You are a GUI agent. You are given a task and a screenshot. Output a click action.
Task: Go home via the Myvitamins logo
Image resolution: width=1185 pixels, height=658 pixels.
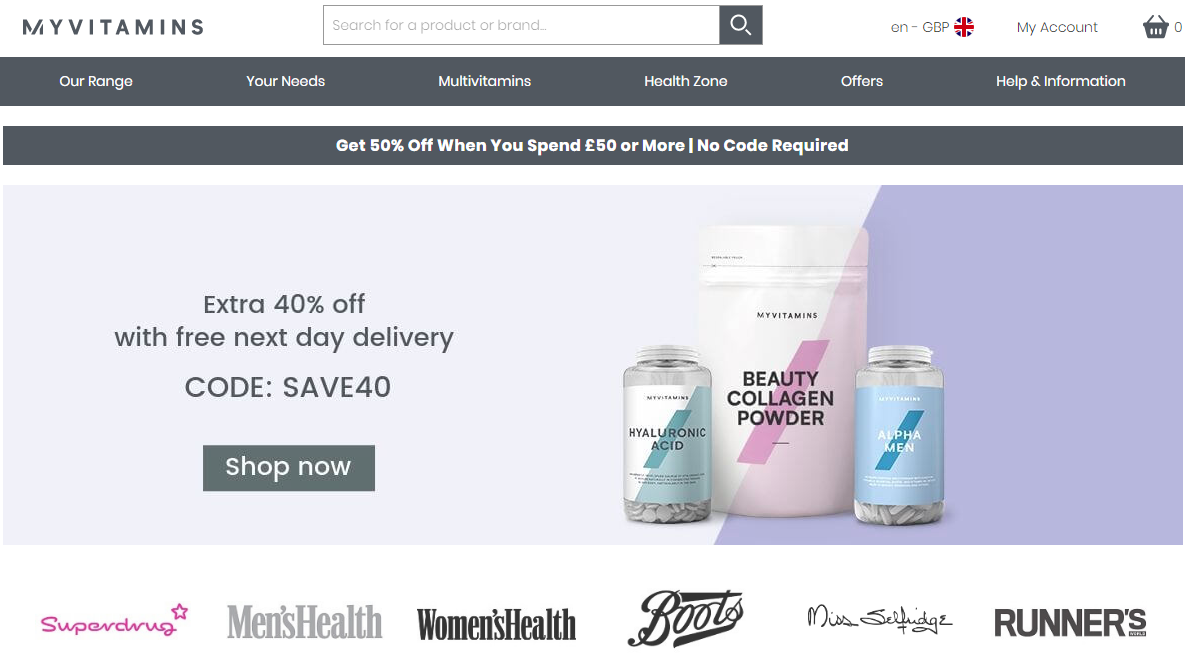[113, 27]
